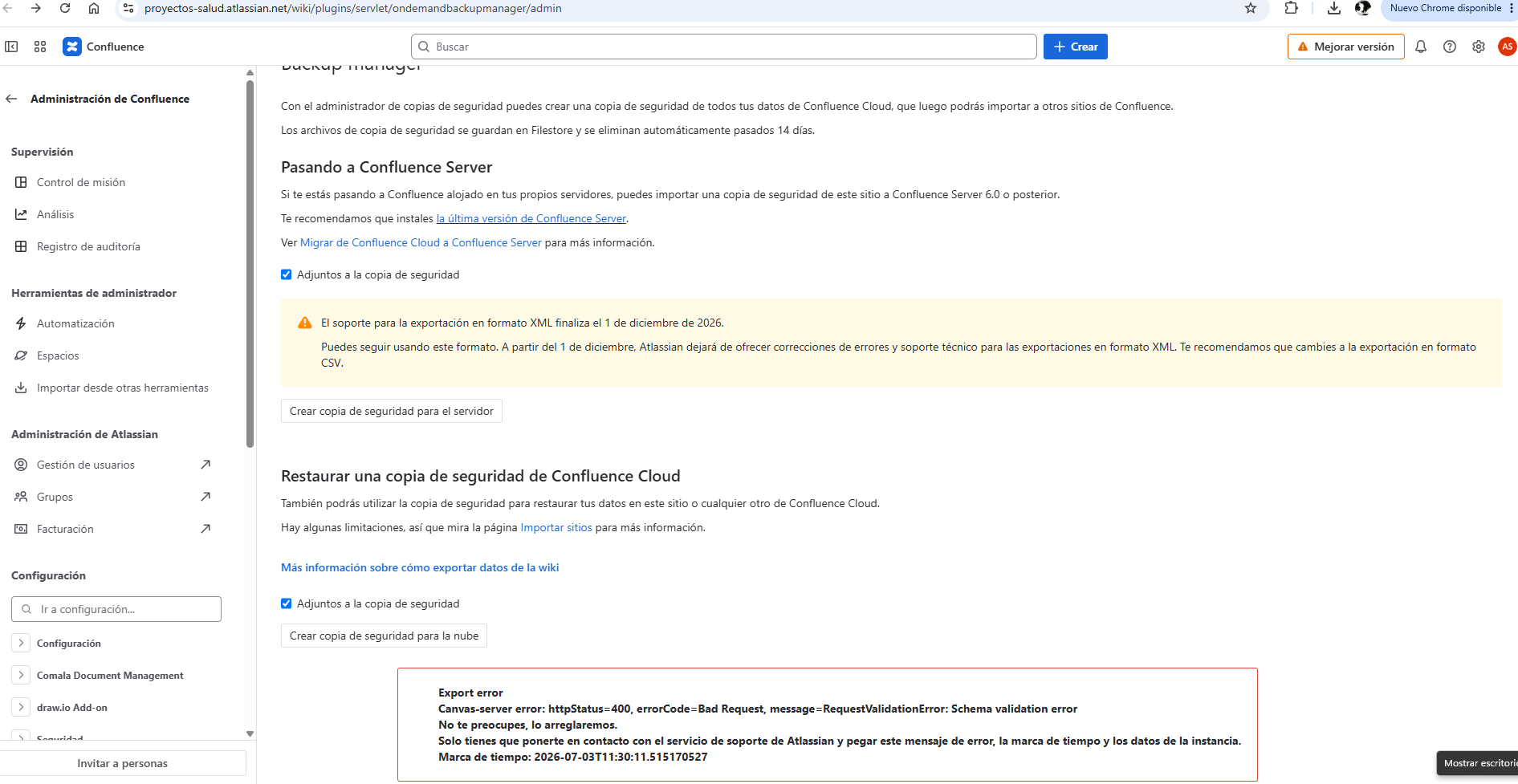
Task: Open the app switcher grid icon
Action: [x=40, y=47]
